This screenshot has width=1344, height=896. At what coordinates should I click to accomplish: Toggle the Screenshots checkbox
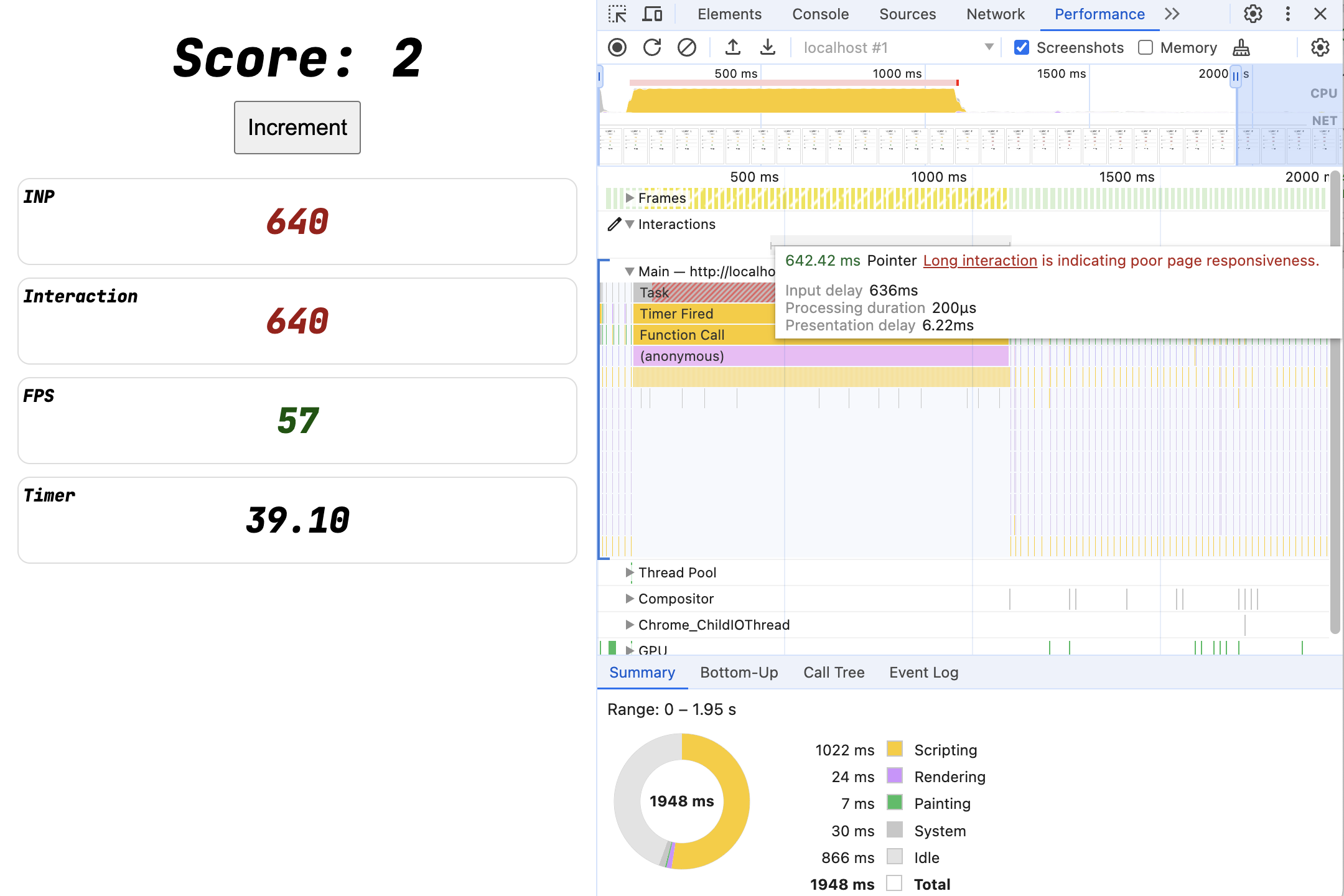(1023, 47)
